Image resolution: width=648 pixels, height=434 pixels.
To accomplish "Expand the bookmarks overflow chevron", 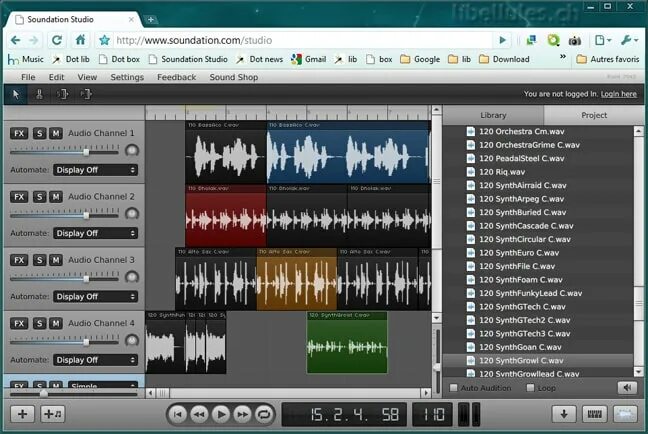I will [x=562, y=57].
